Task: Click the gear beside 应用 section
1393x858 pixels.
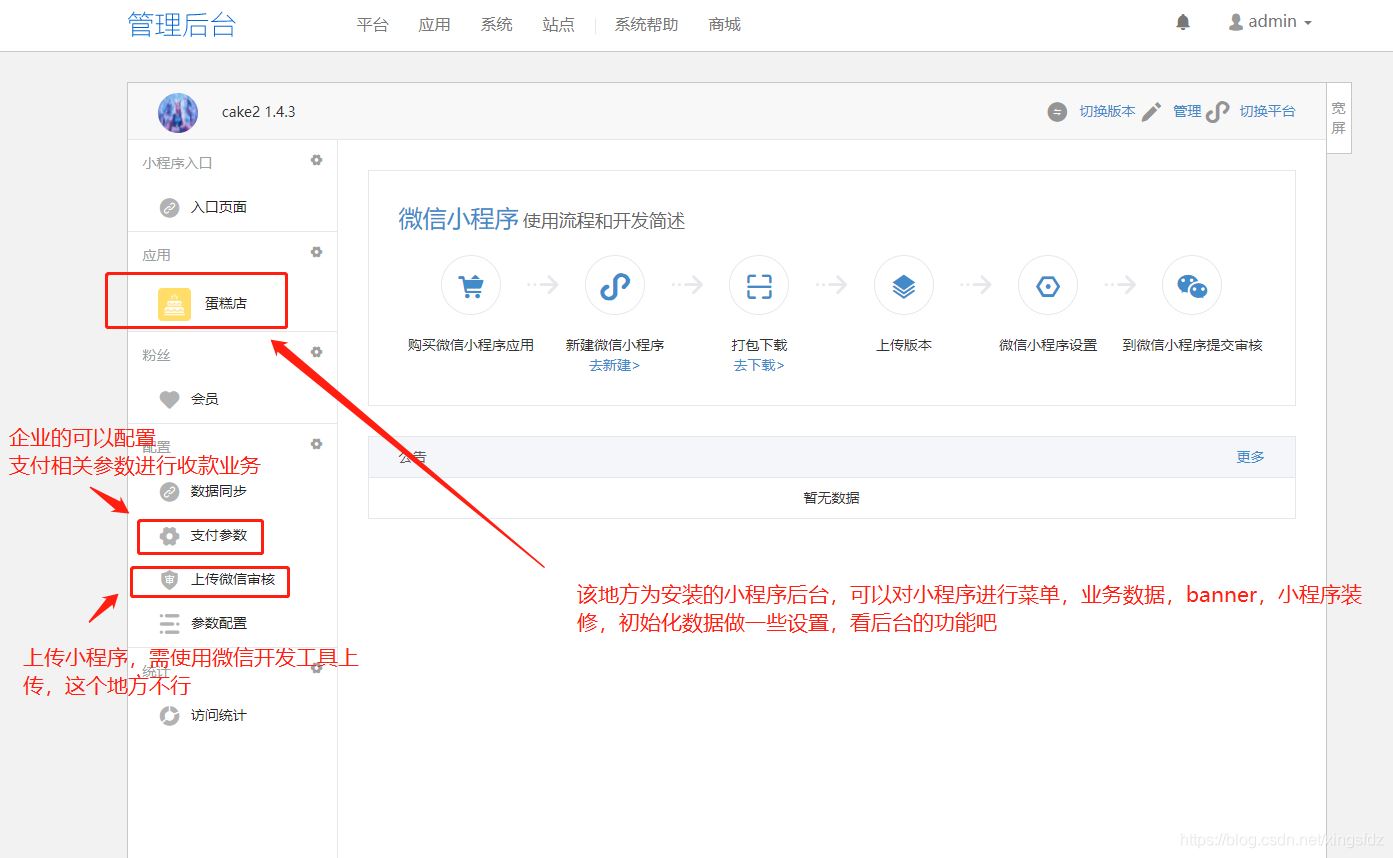Action: pyautogui.click(x=317, y=252)
